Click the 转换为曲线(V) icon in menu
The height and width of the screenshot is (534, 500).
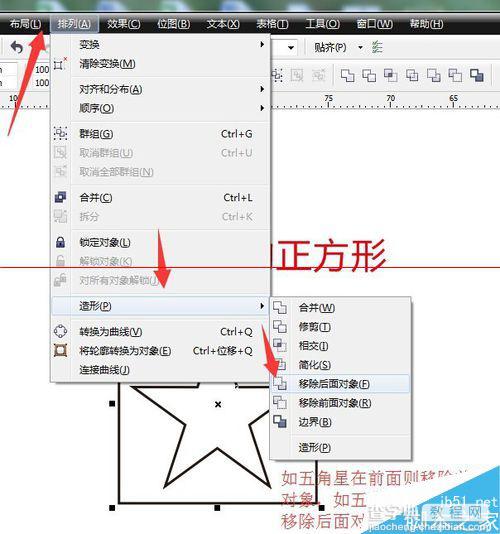60,331
